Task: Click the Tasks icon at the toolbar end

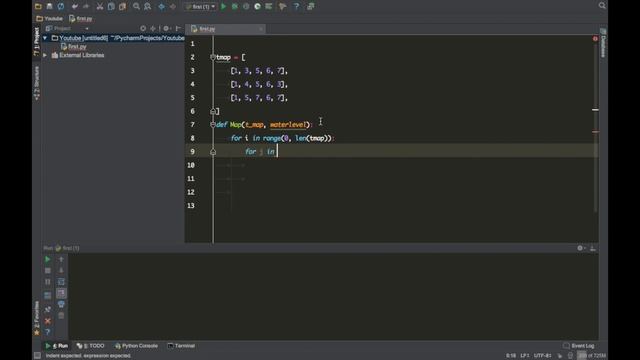Action: point(311,7)
